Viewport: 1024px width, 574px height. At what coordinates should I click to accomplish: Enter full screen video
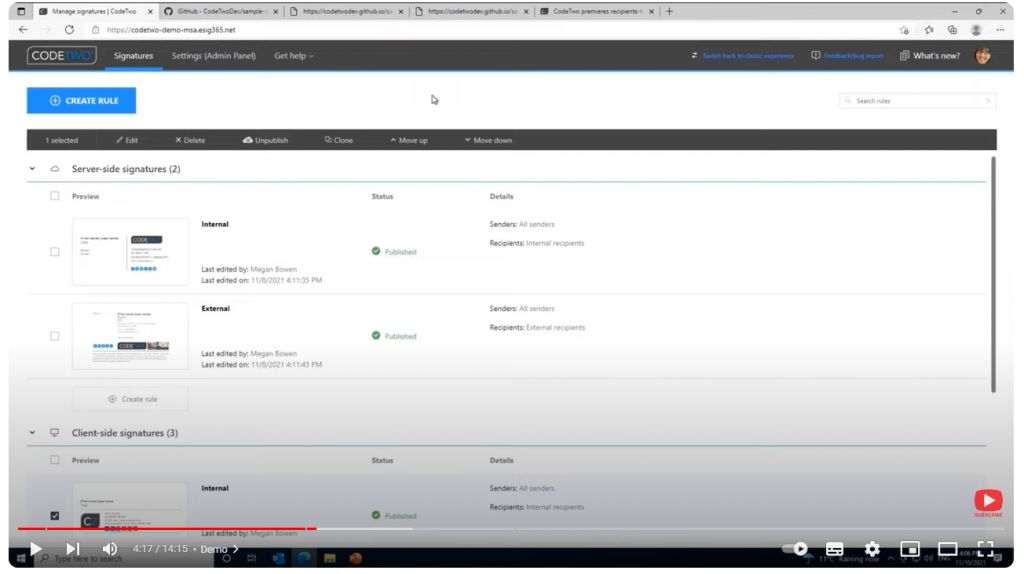pos(985,549)
